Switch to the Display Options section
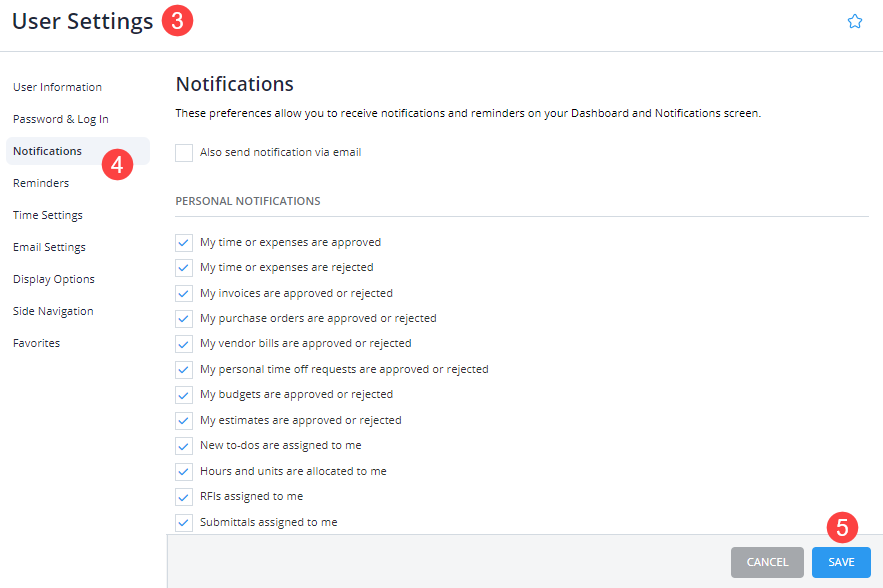The image size is (883, 588). click(x=53, y=279)
